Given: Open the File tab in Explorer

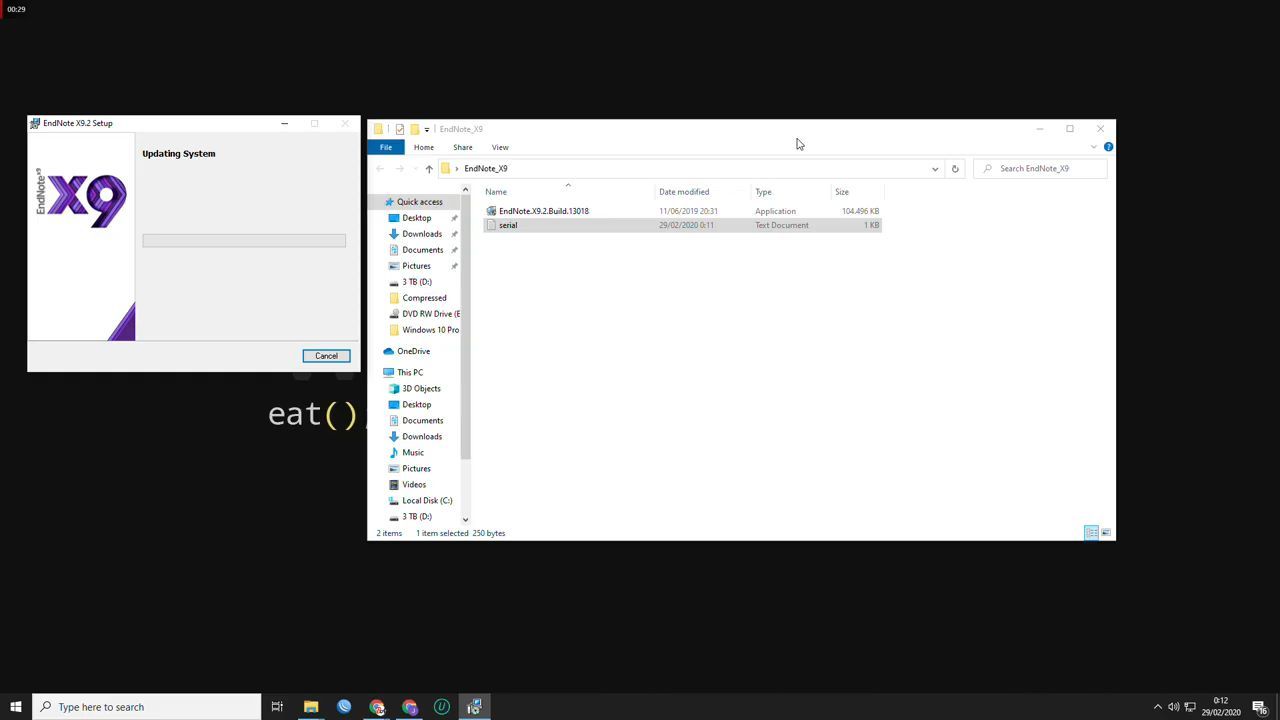Looking at the screenshot, I should 385,147.
